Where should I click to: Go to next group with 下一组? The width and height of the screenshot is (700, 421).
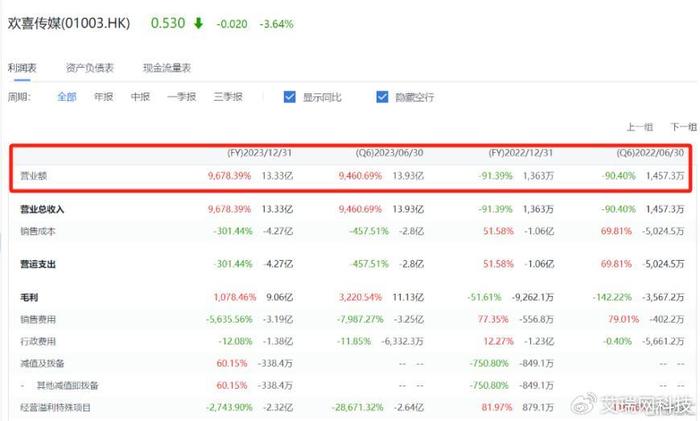(x=683, y=127)
